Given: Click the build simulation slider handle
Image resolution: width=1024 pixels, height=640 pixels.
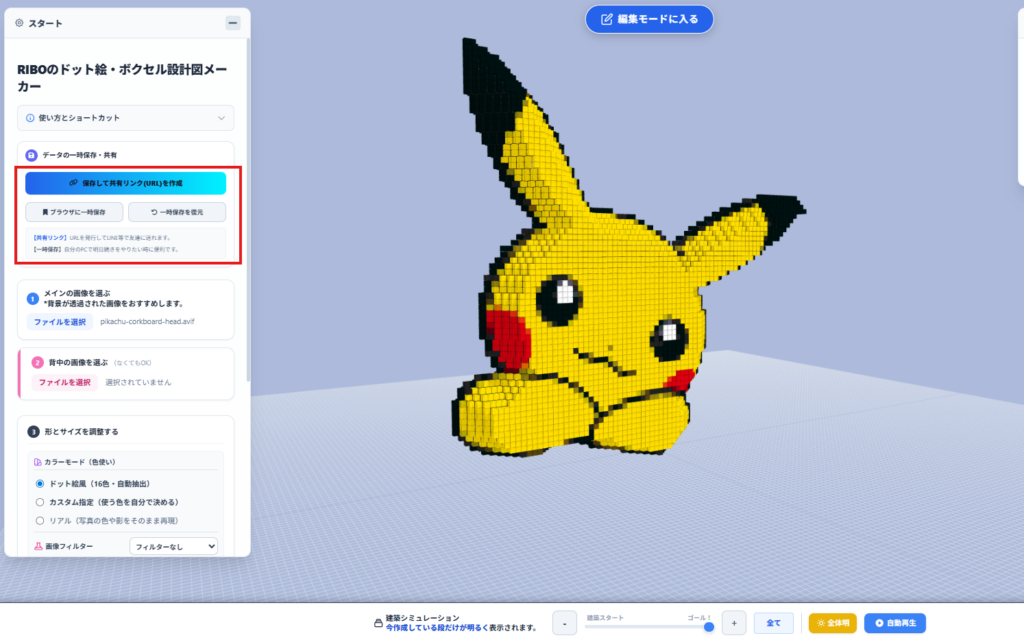Looking at the screenshot, I should [x=709, y=627].
